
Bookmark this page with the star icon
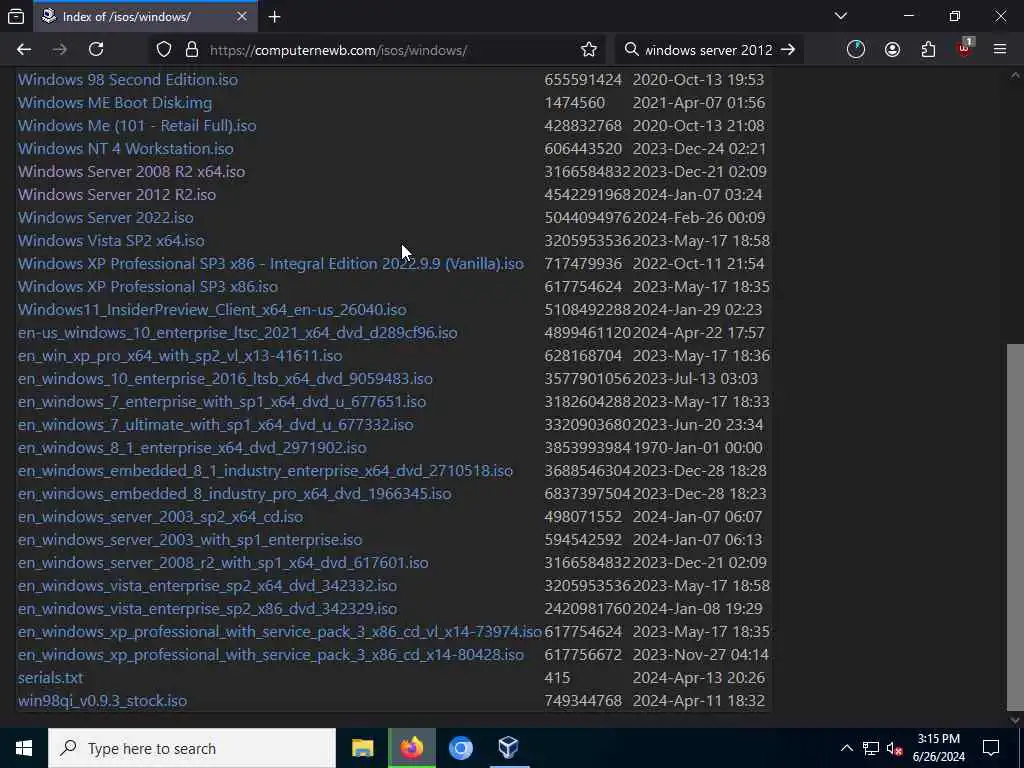pyautogui.click(x=589, y=50)
